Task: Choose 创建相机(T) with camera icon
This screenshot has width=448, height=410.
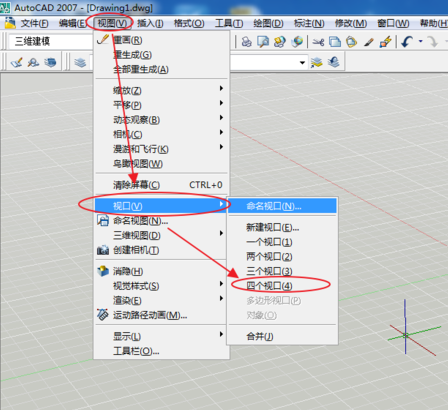Action: [x=162, y=250]
